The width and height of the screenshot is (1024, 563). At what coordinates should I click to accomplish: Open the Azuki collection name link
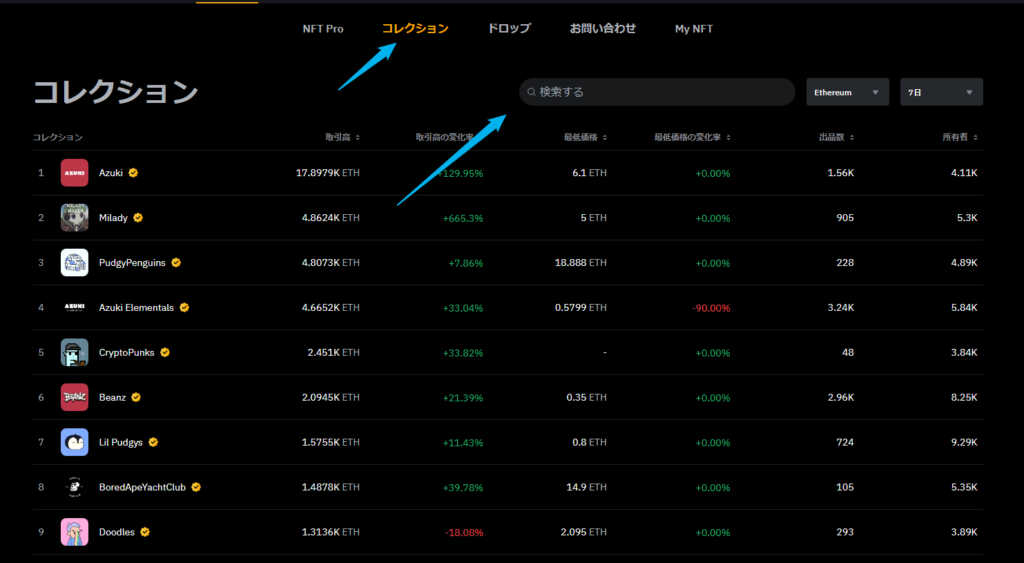point(111,173)
